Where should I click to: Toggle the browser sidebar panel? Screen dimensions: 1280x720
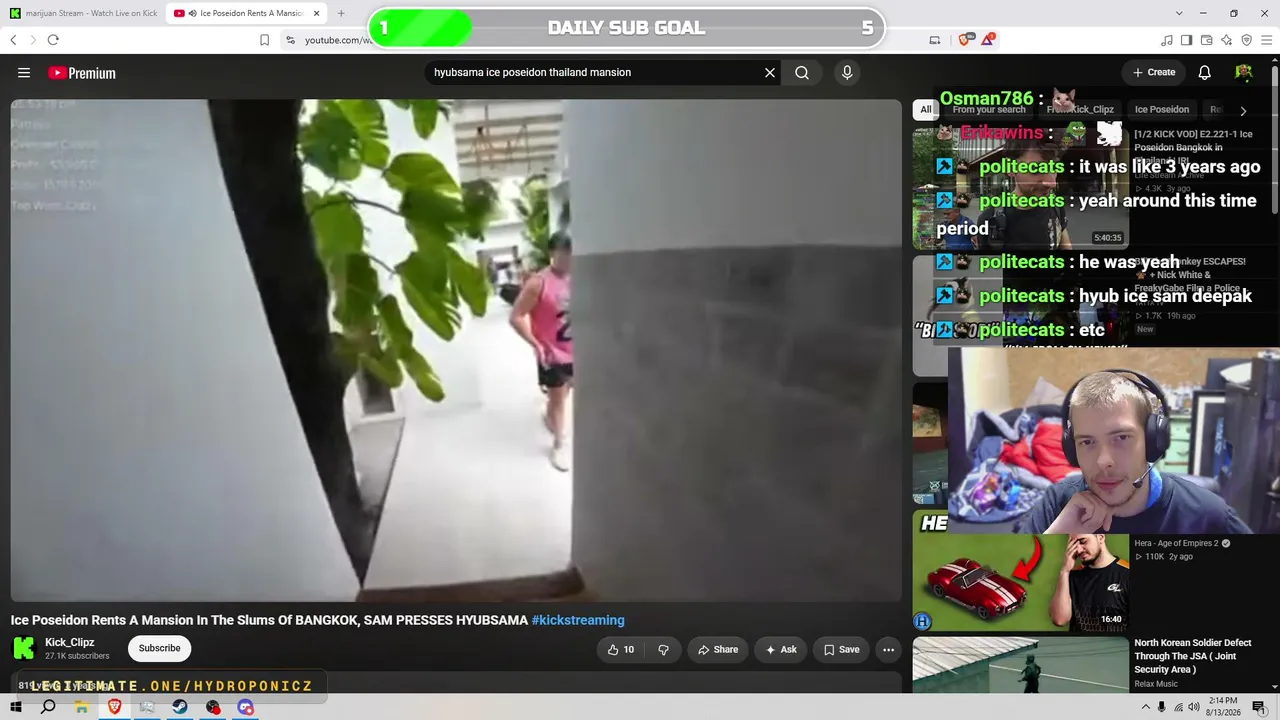coord(1187,40)
